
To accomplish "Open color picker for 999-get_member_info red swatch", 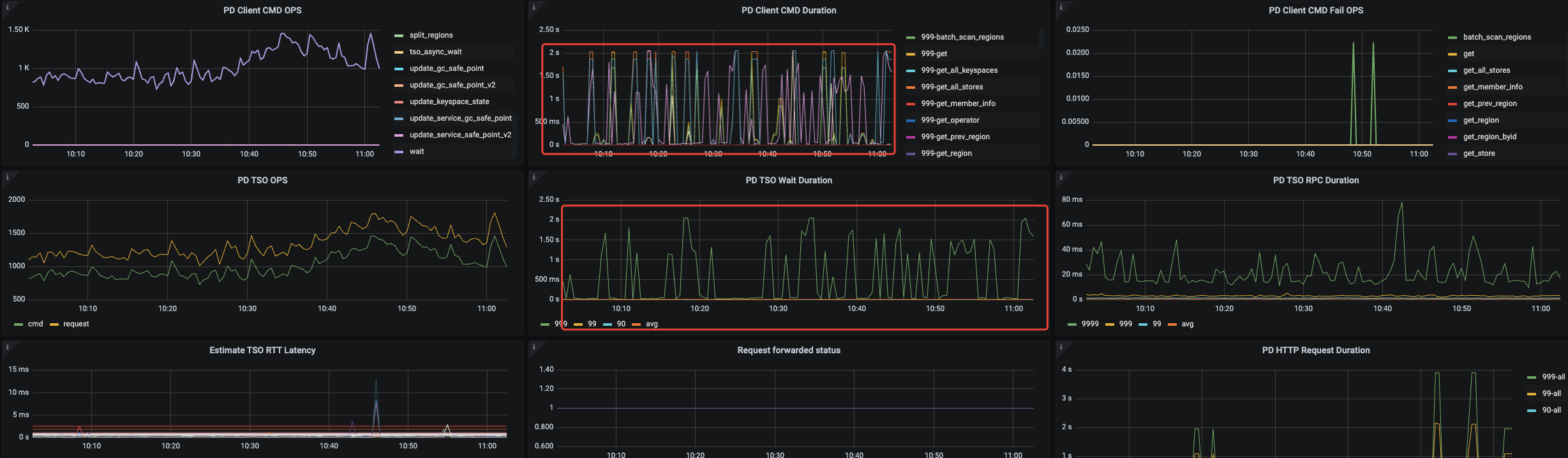I will coord(911,104).
